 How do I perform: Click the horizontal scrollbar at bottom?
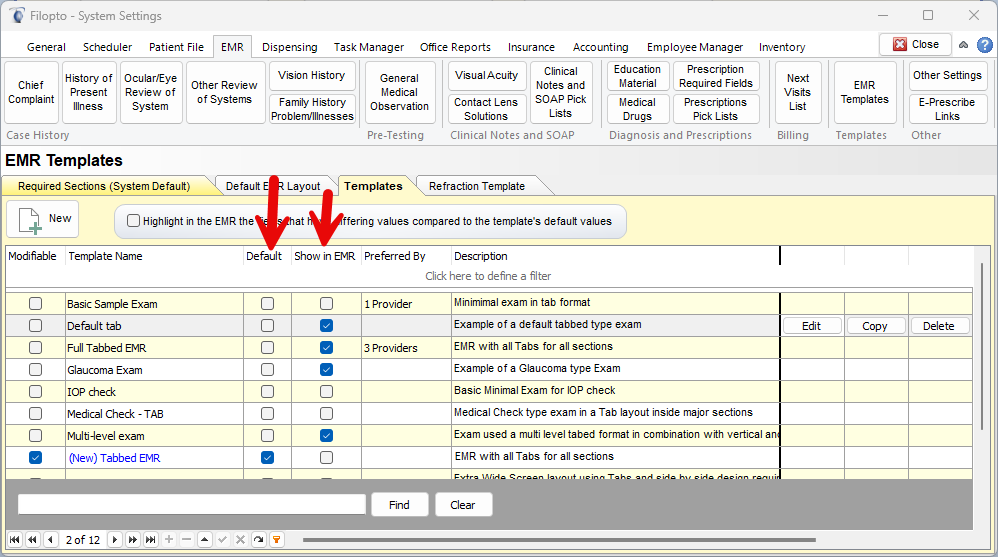click(x=559, y=540)
